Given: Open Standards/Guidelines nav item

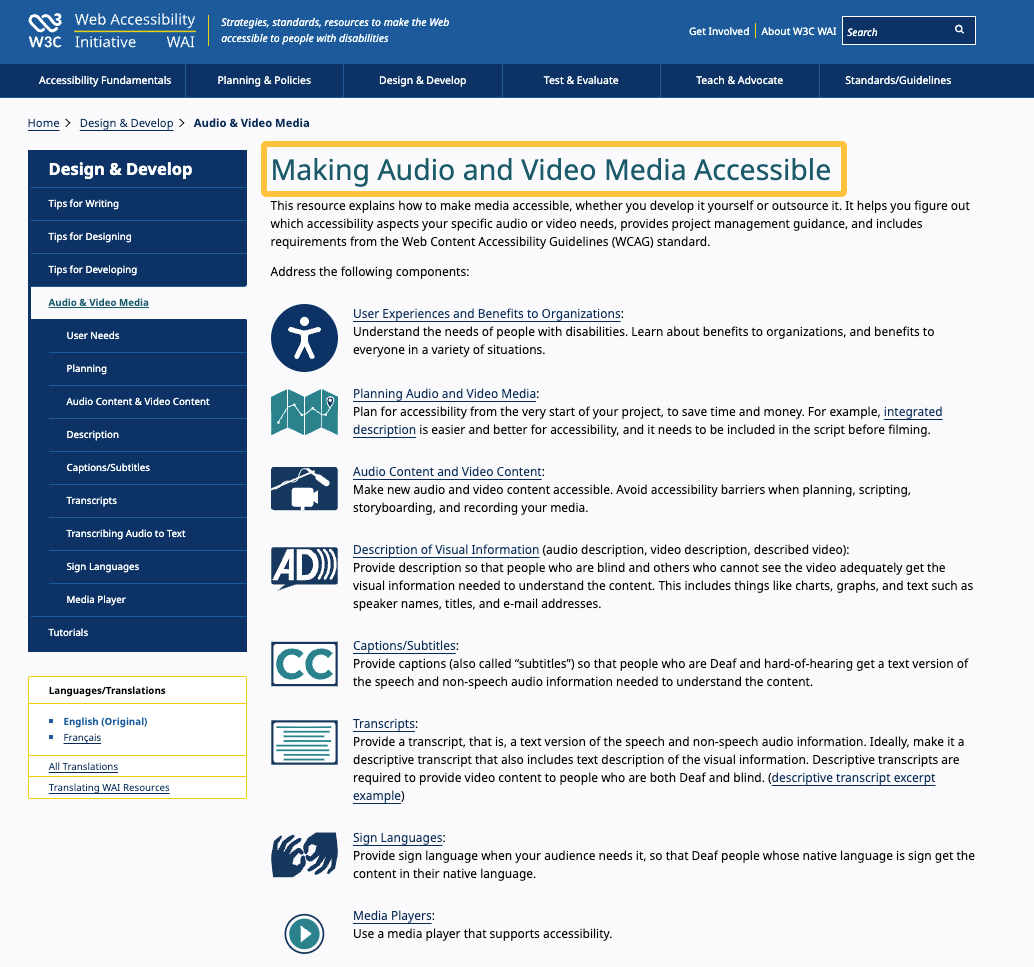Looking at the screenshot, I should pyautogui.click(x=898, y=80).
